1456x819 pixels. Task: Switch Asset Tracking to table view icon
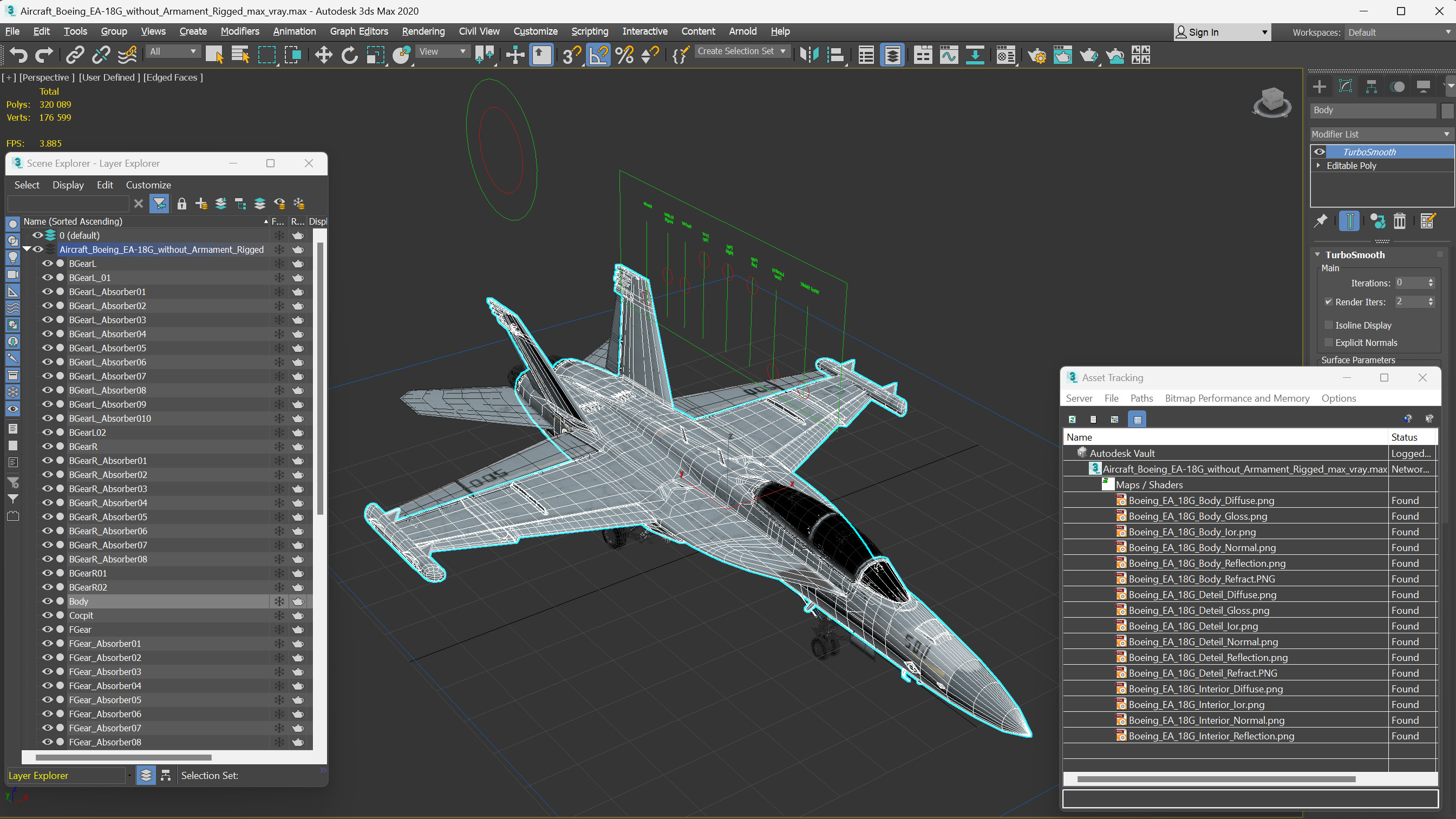1137,419
